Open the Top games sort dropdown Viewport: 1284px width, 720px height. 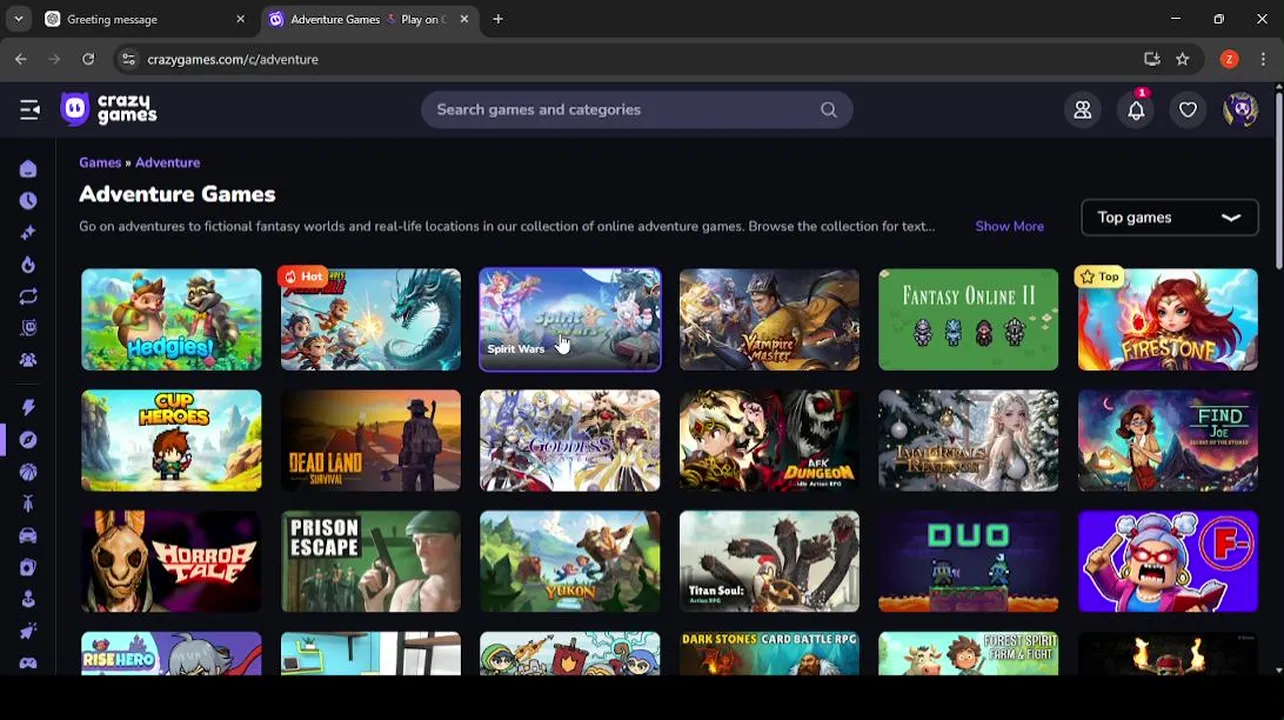[1169, 217]
